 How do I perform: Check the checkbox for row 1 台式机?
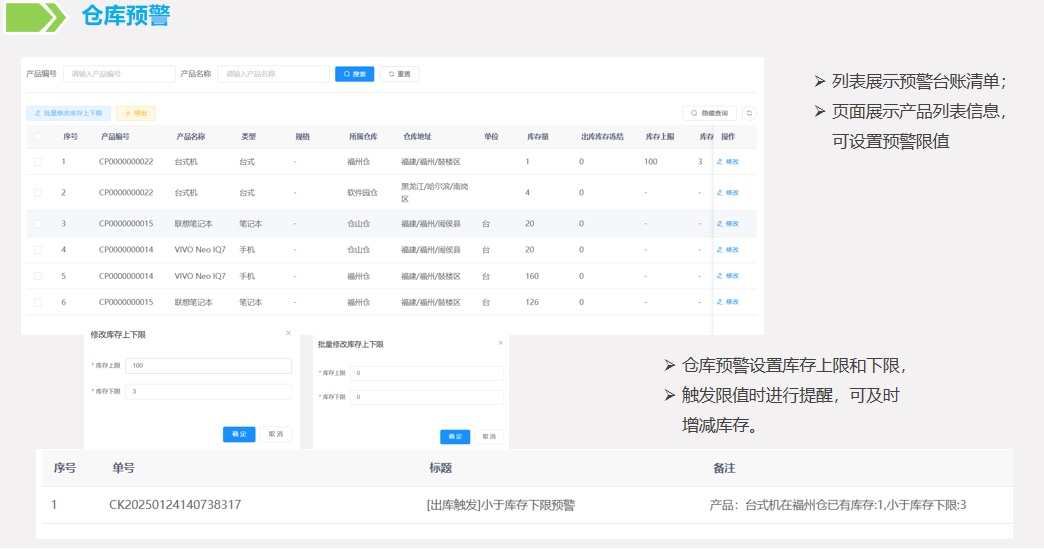point(38,162)
